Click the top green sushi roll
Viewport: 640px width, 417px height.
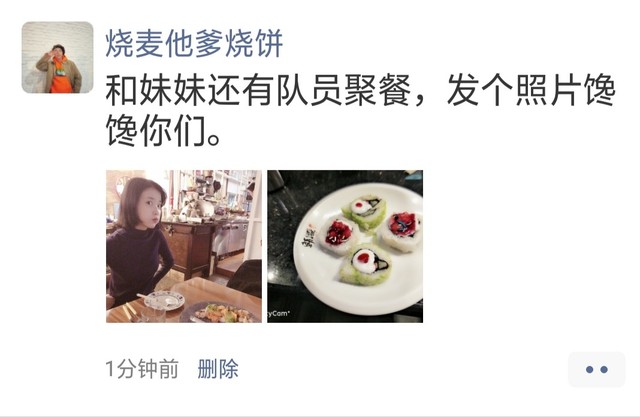(x=364, y=211)
